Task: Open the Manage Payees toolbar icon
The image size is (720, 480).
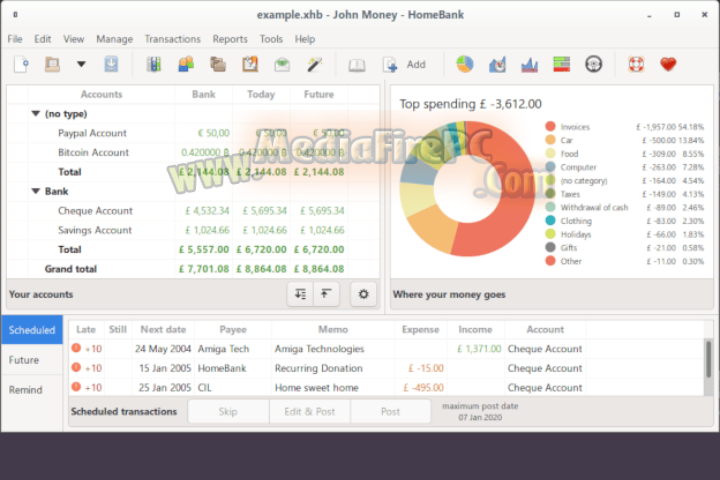Action: click(x=186, y=64)
